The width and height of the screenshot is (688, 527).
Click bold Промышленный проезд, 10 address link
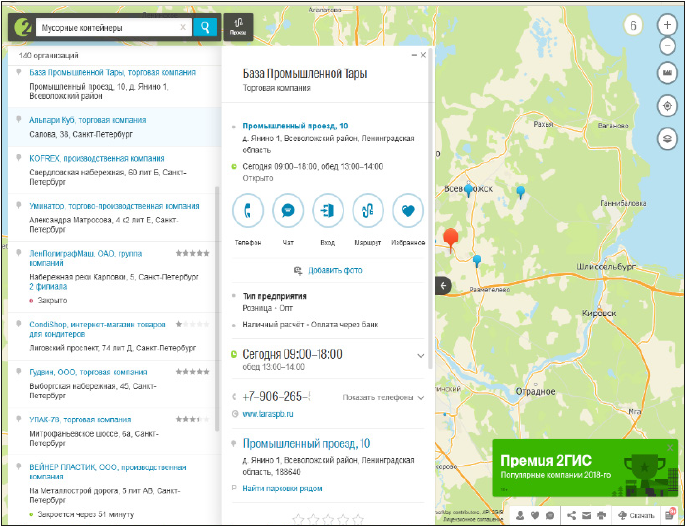coord(295,126)
